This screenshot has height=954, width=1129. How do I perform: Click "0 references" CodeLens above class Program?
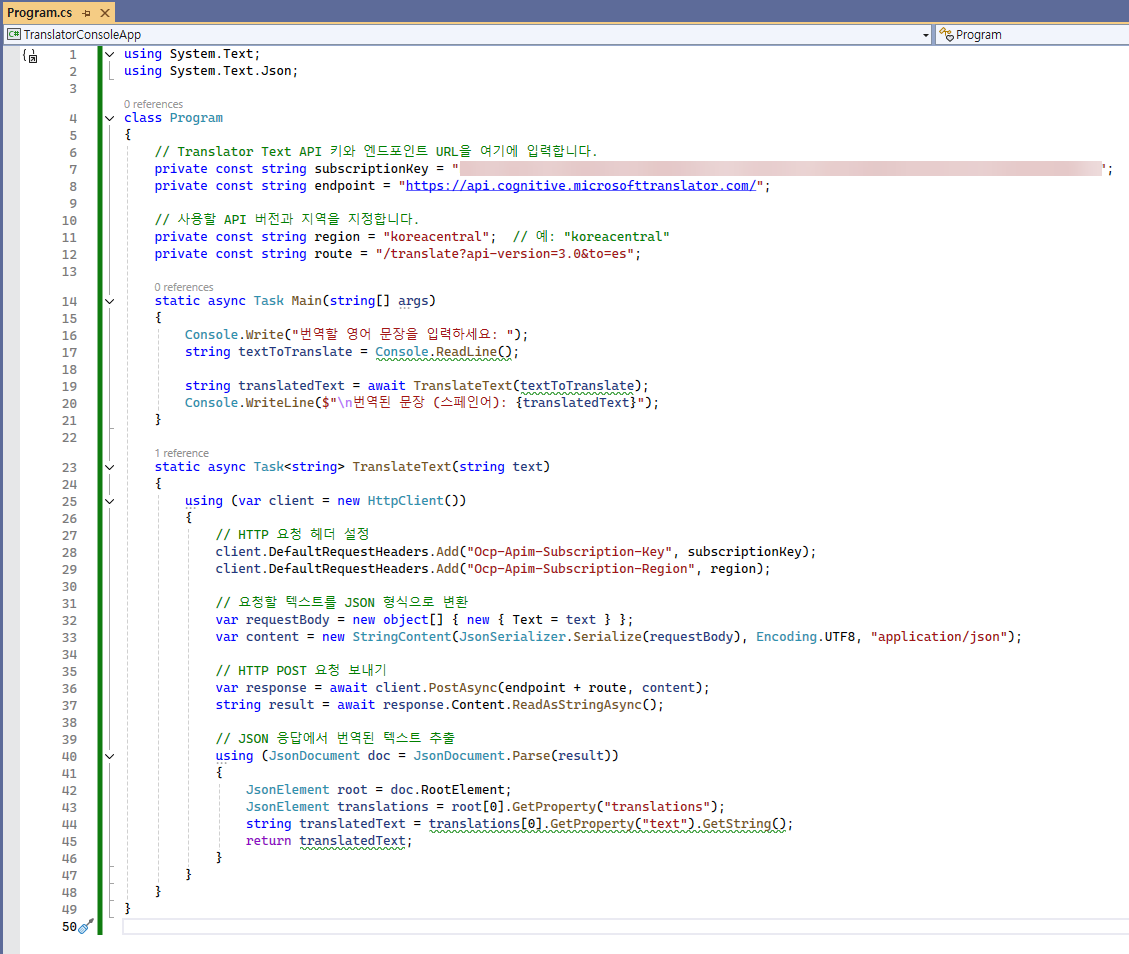click(153, 104)
